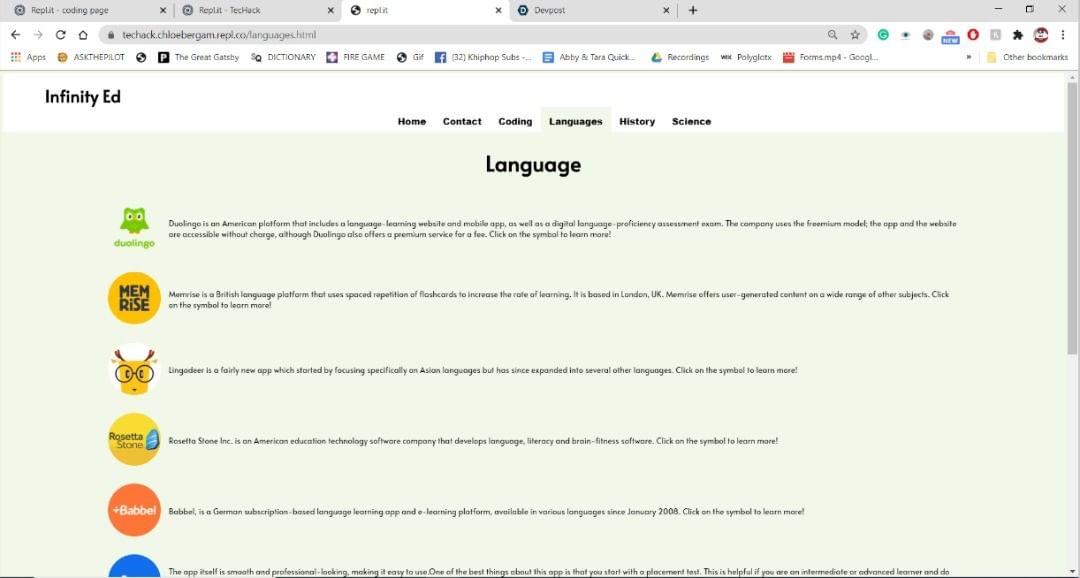Click the Babbel description text
The image size is (1080, 578).
tap(486, 511)
